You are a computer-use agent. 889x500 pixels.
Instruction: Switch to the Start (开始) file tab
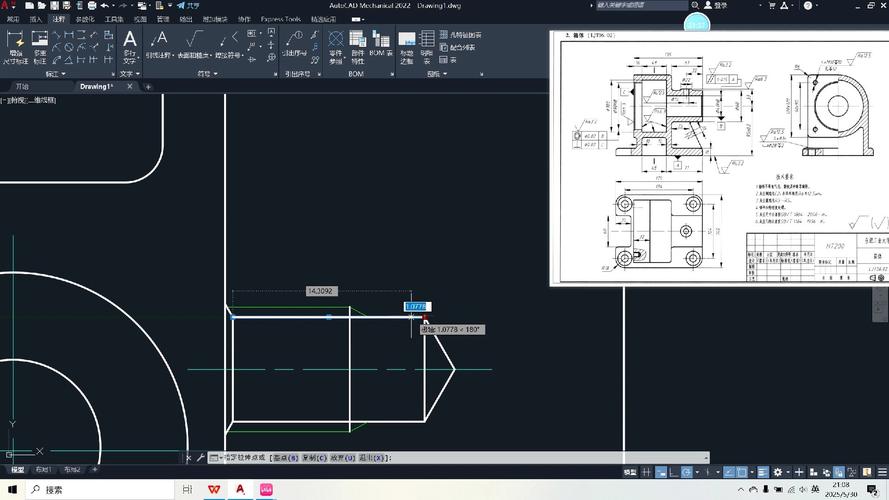pos(22,86)
